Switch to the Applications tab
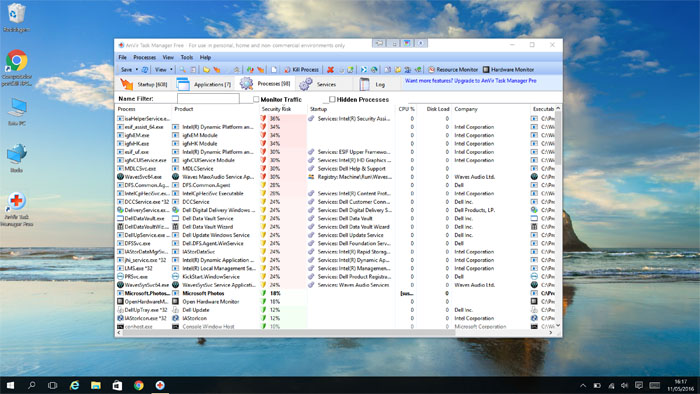This screenshot has width=700, height=394. 204,84
